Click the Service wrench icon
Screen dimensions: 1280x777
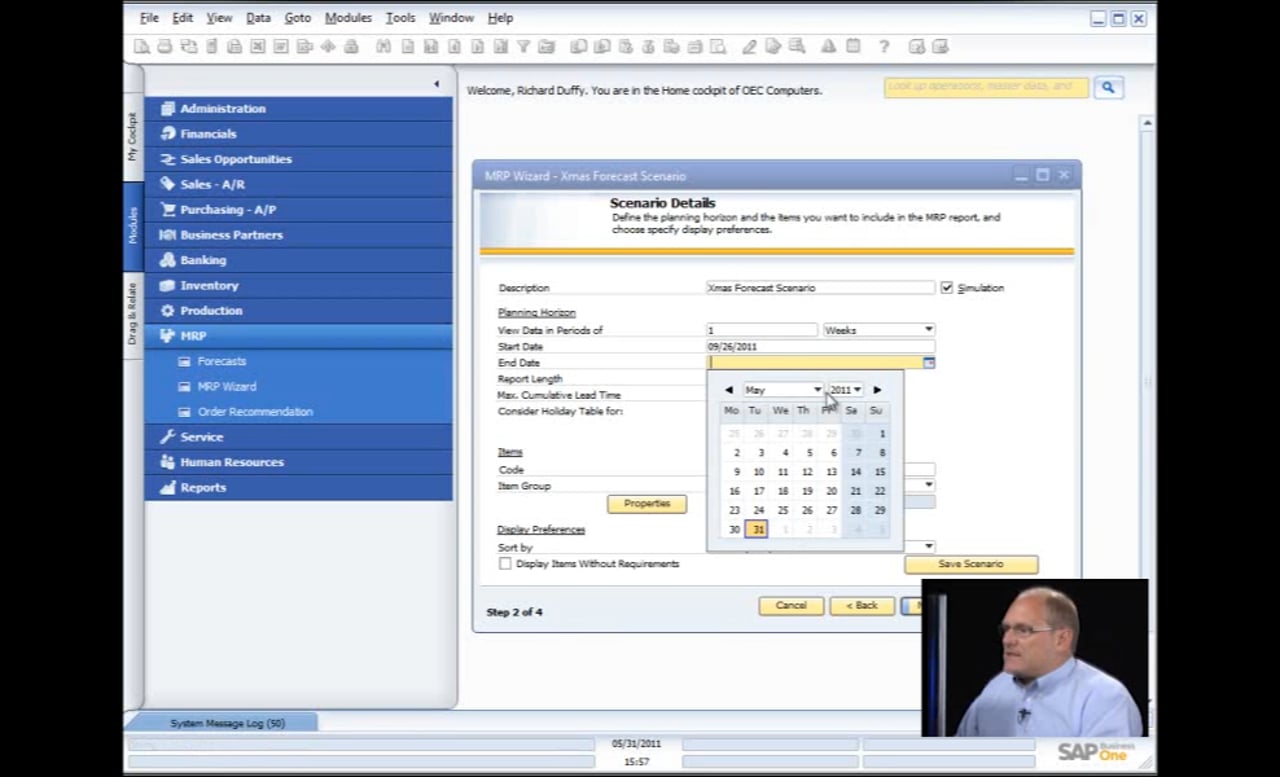168,437
